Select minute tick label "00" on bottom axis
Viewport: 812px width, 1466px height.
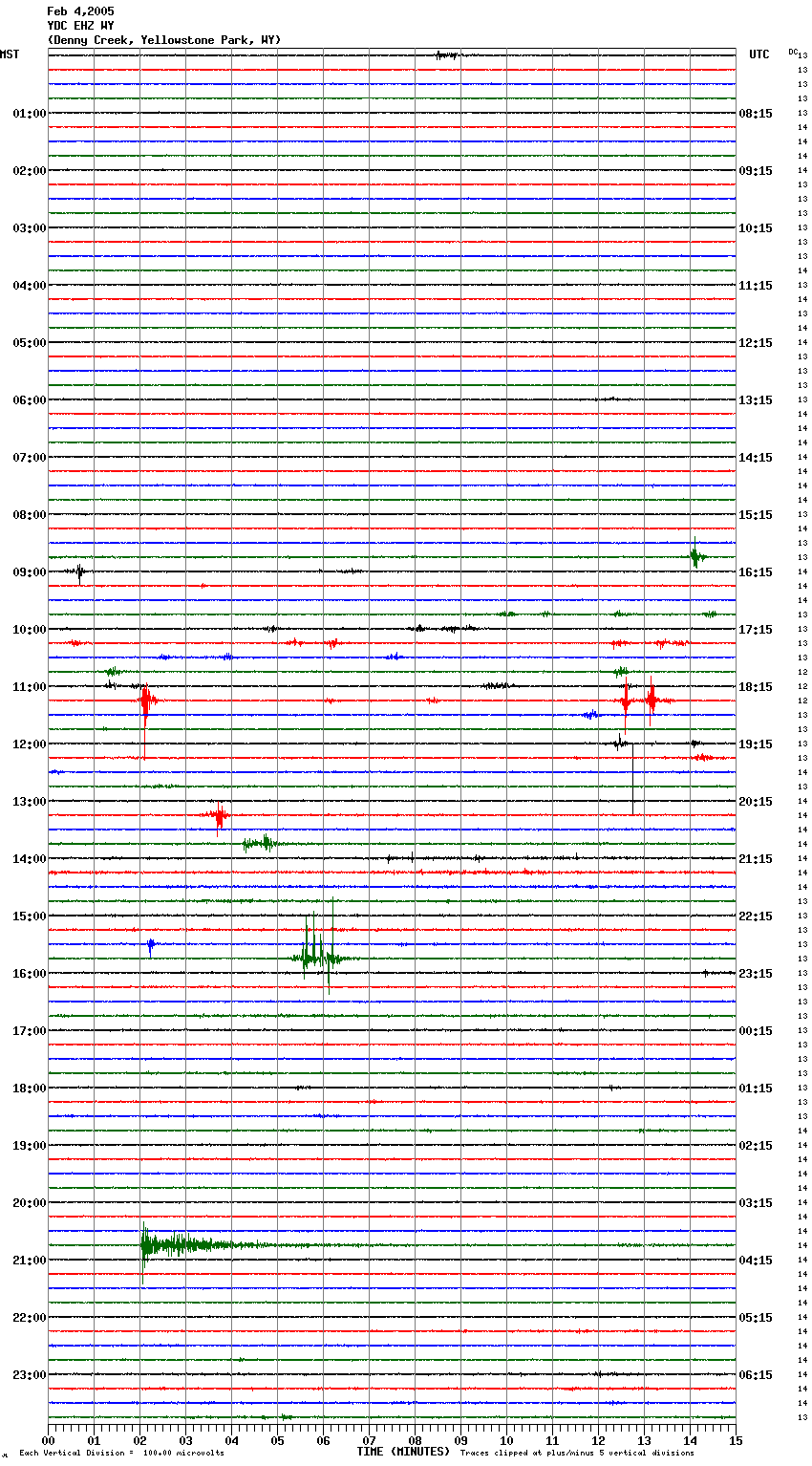(48, 1440)
